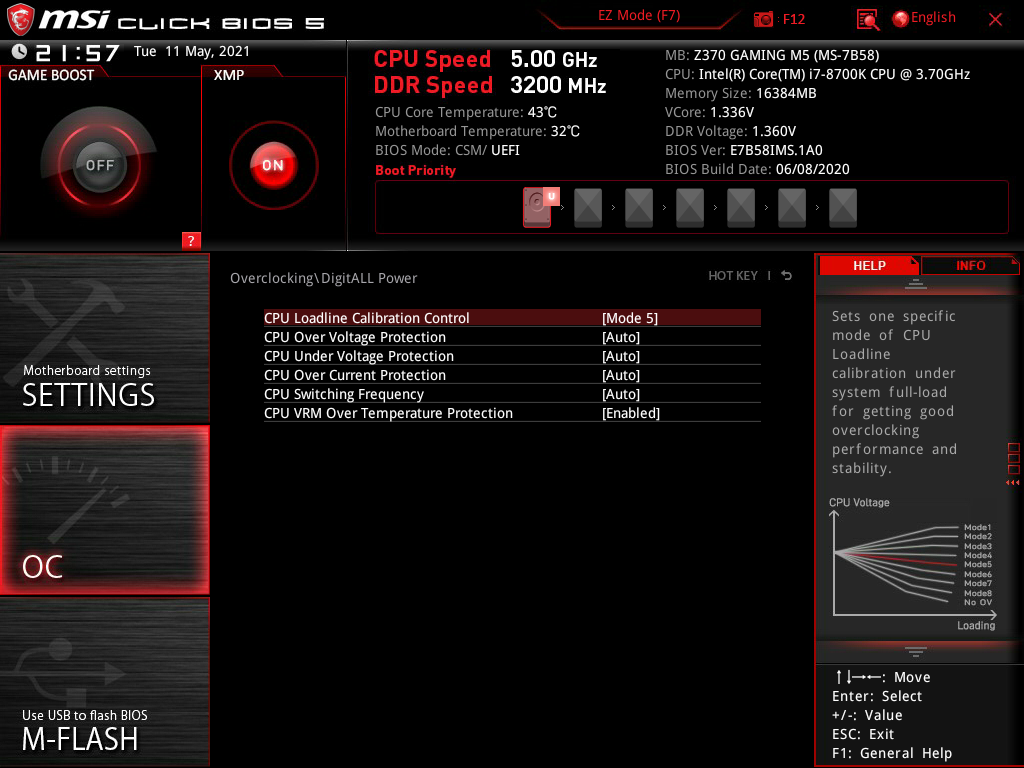Open the OC overclocking section
1024x768 pixels.
104,511
